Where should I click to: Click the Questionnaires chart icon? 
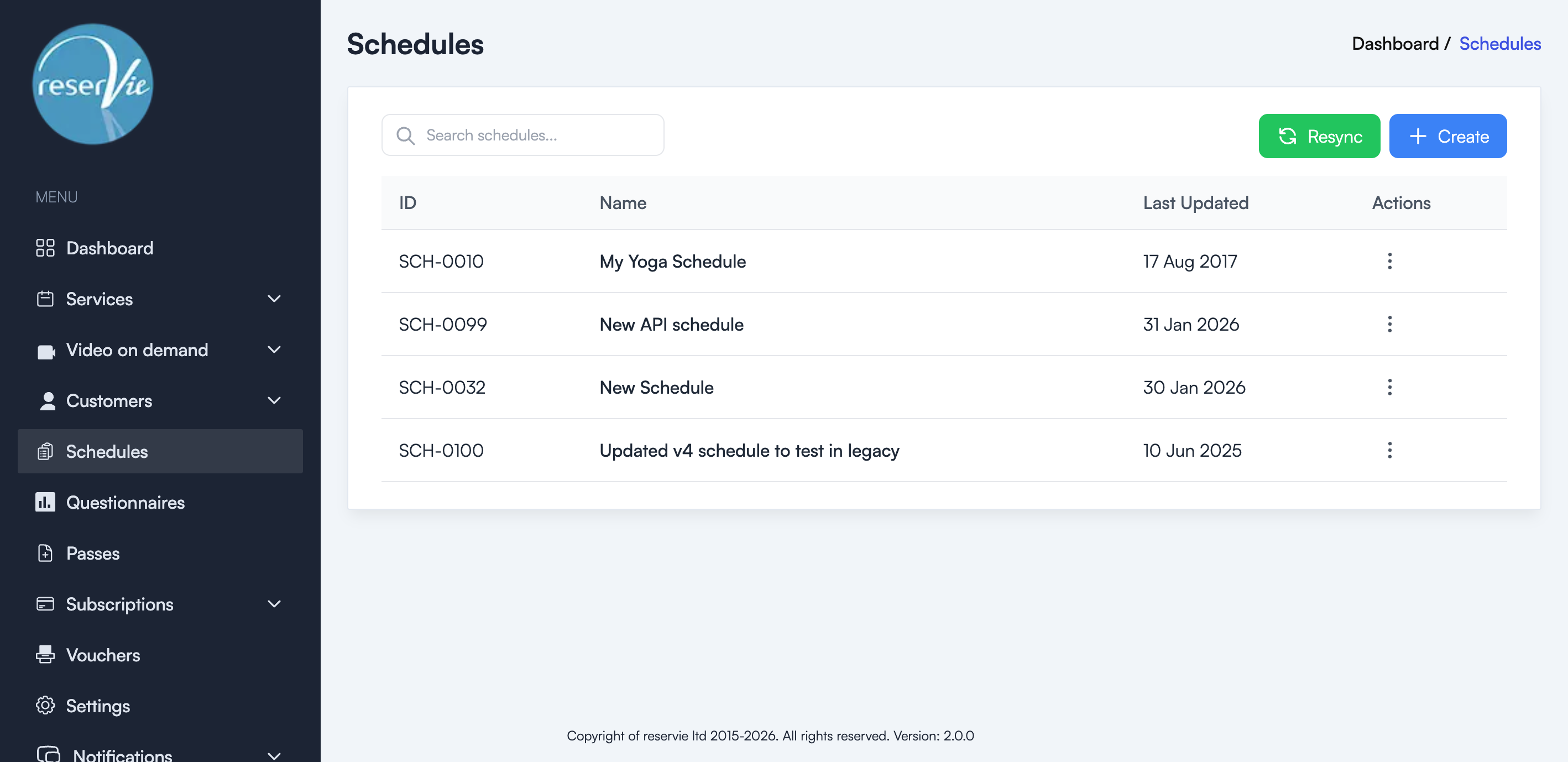pos(45,502)
